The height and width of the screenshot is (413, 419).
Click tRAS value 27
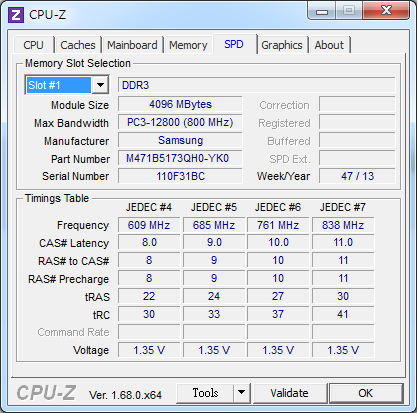[x=278, y=296]
